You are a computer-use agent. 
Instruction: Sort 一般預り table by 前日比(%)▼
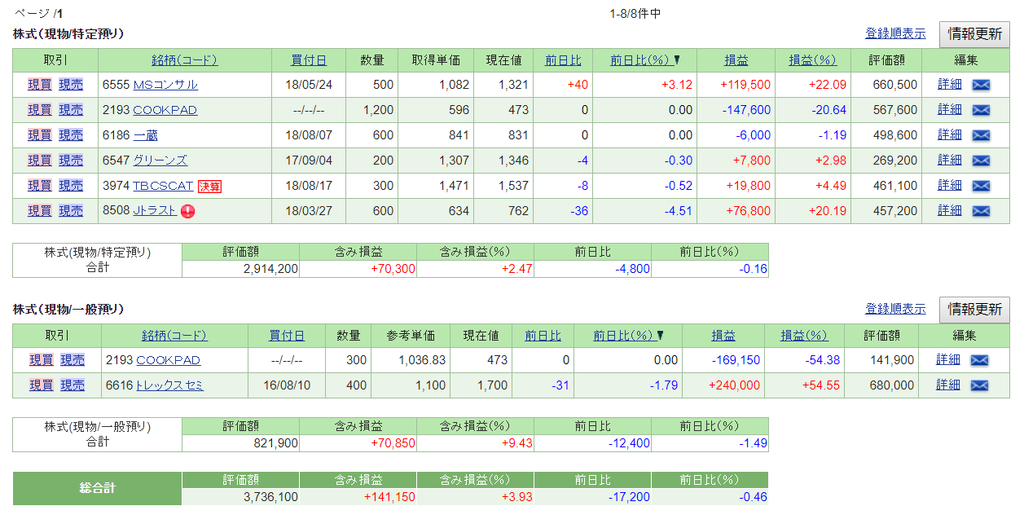click(x=628, y=336)
